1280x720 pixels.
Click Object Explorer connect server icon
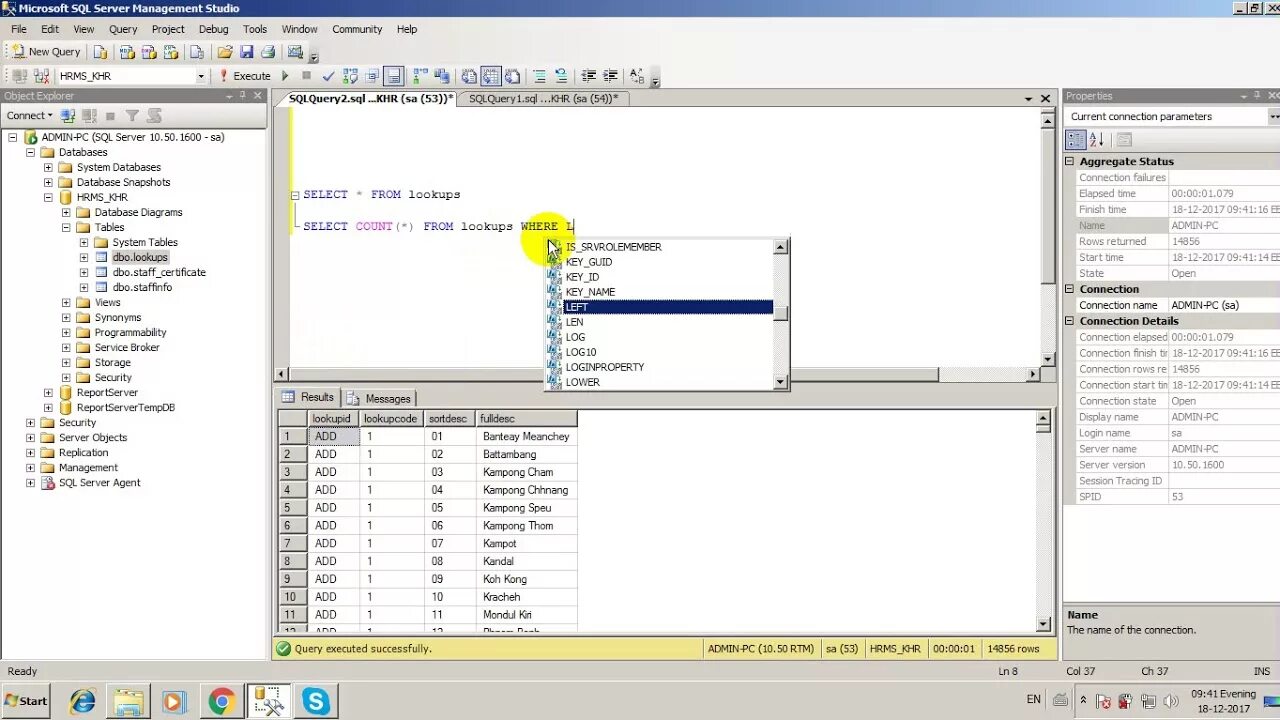(69, 115)
